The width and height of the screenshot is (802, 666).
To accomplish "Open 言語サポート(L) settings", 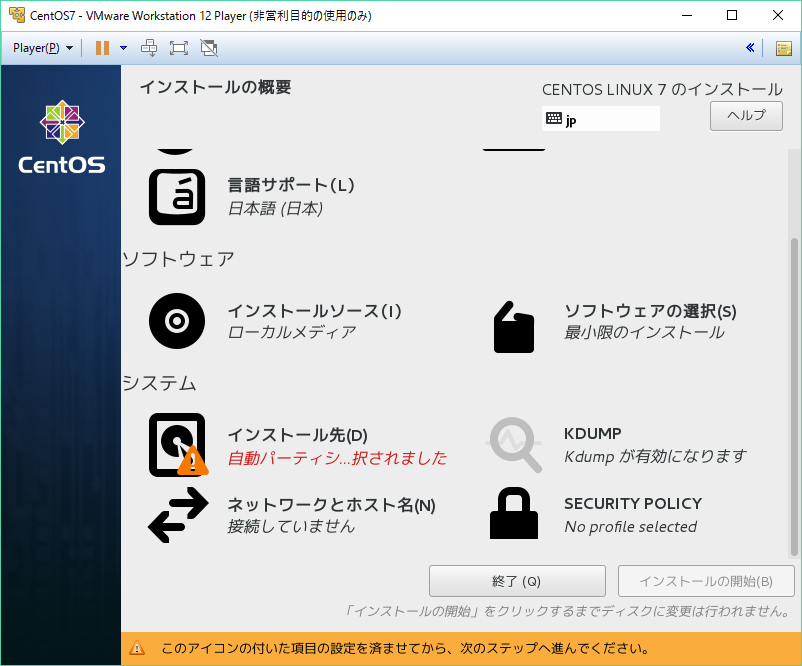I will (291, 185).
